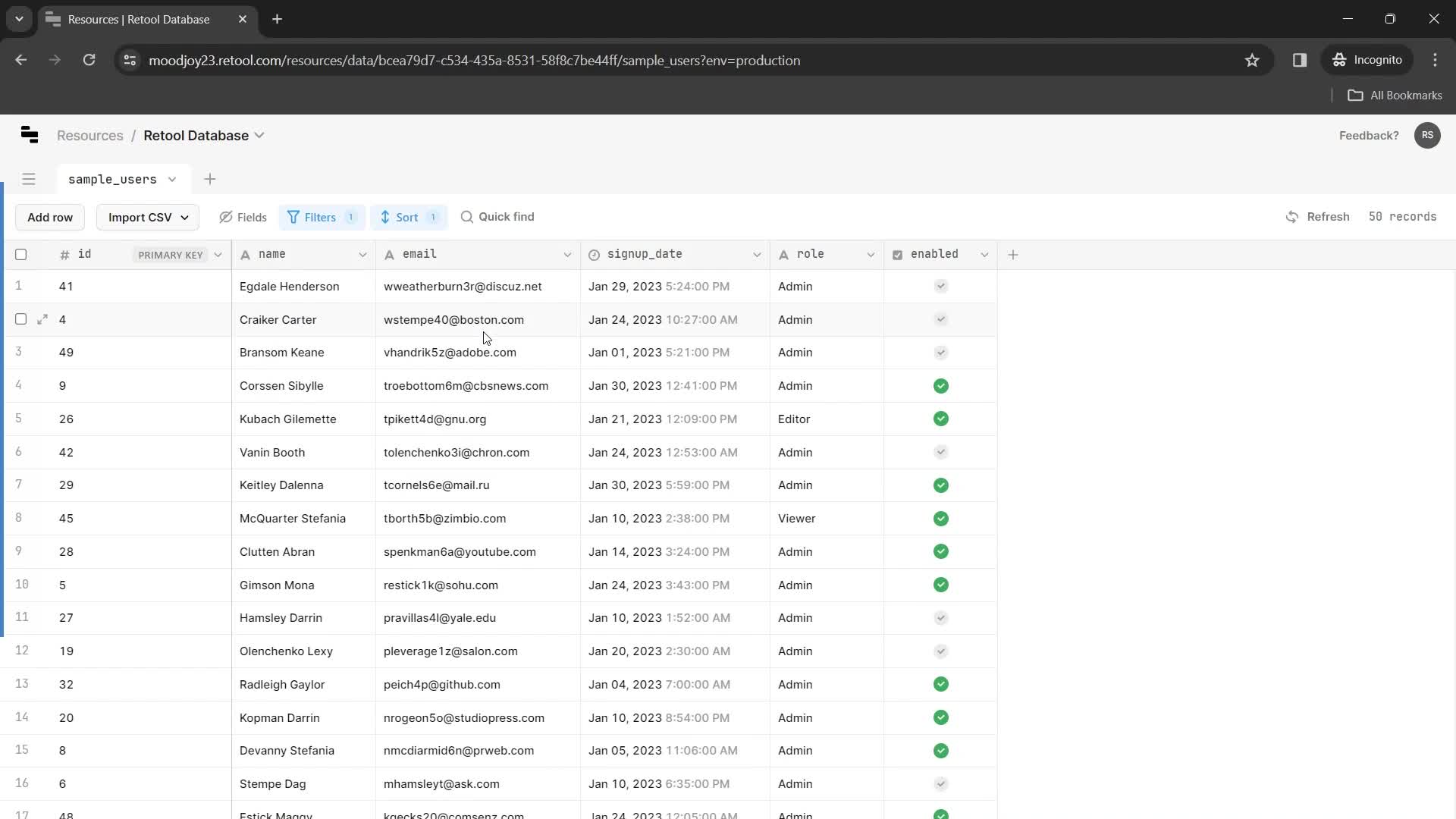Click the PRIMARY KEY badge
Screen dimensions: 1456x819
(171, 255)
